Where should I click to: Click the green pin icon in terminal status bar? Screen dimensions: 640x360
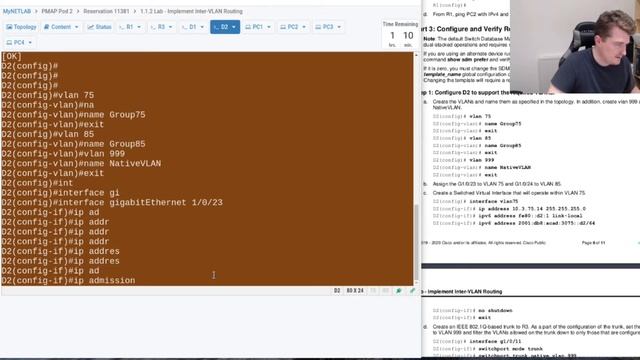point(399,291)
